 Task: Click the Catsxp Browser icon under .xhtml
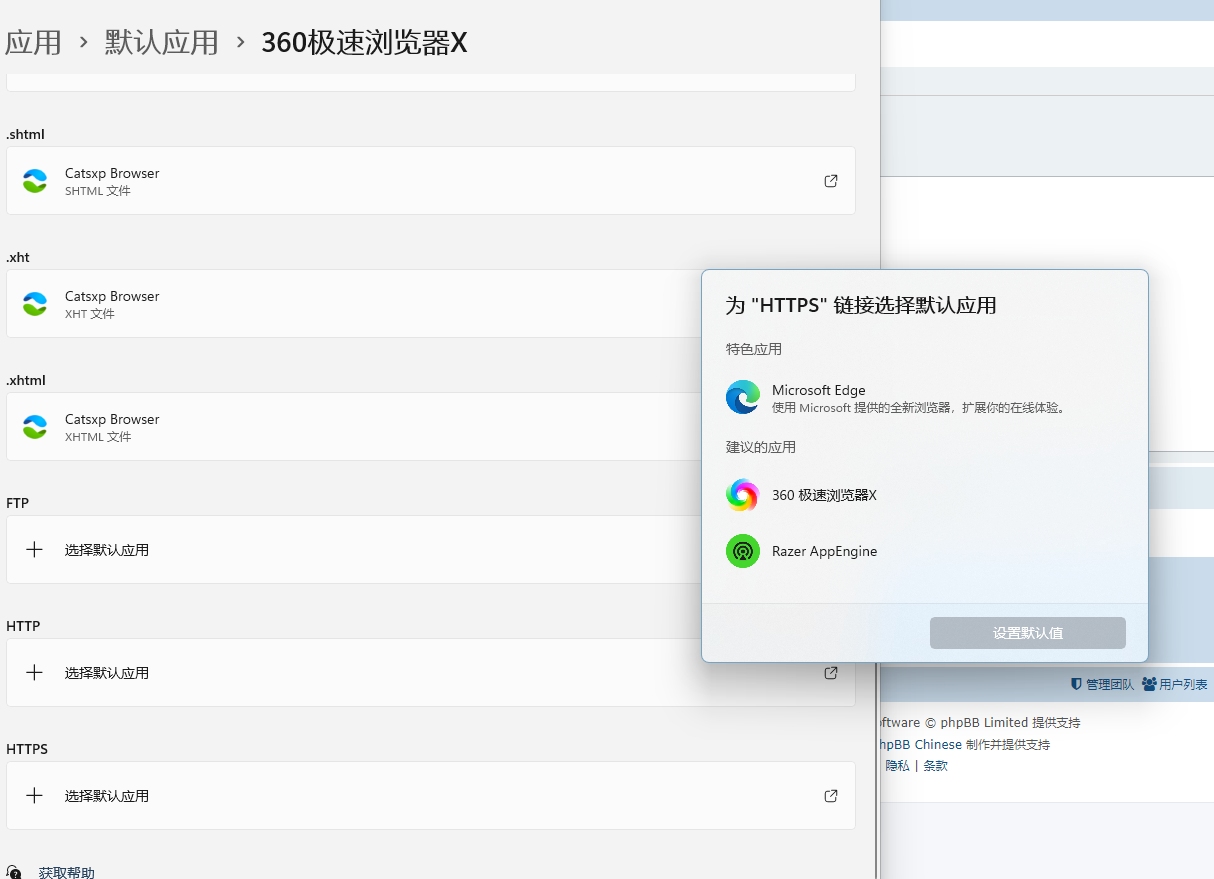pyautogui.click(x=35, y=427)
